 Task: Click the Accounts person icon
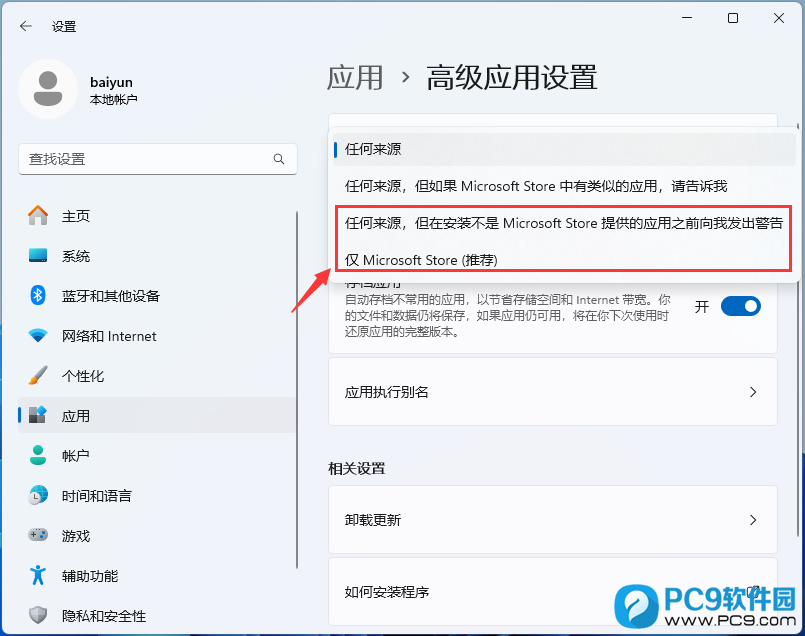click(38, 455)
